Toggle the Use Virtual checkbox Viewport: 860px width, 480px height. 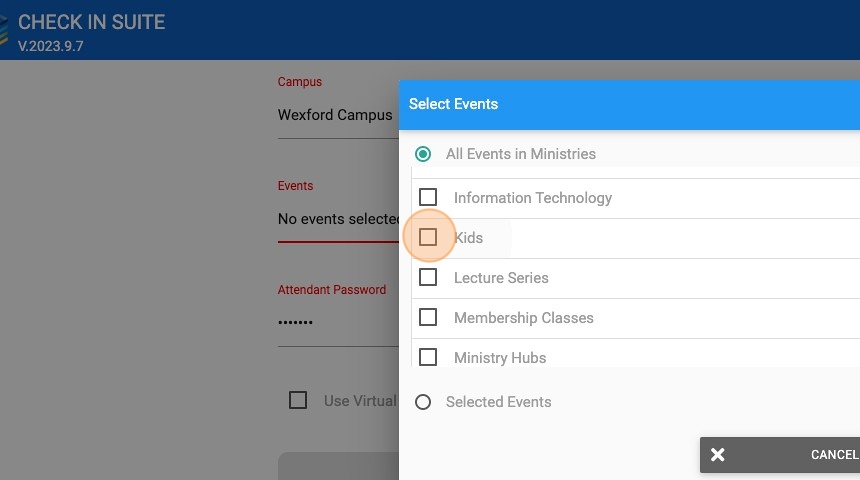pos(298,400)
